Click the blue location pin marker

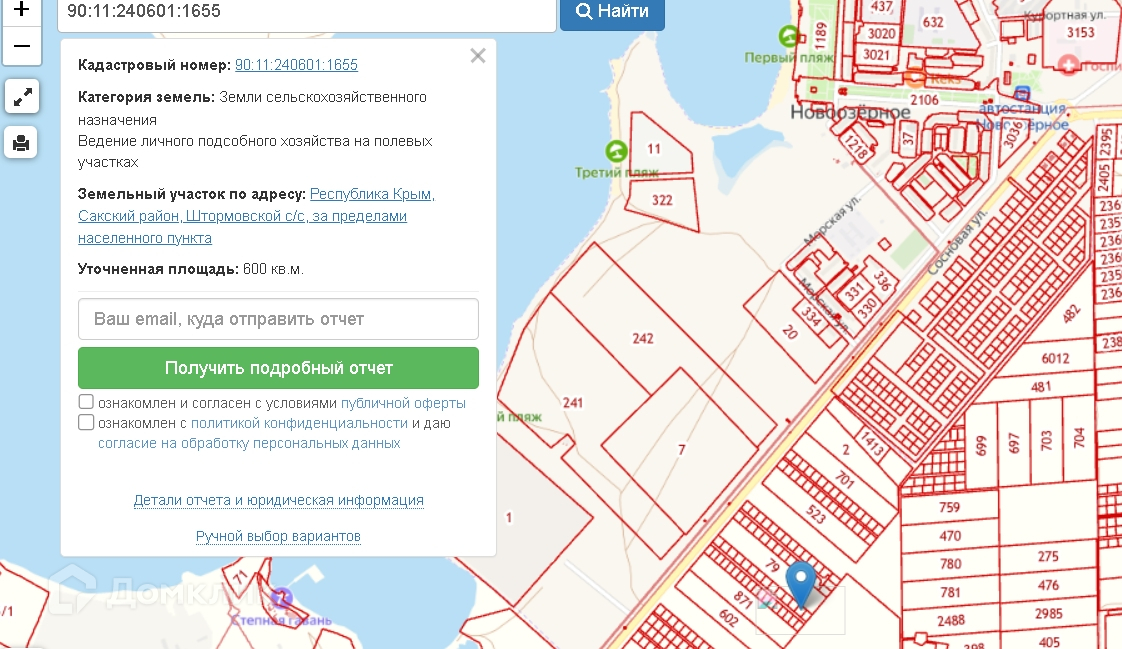[x=801, y=585]
